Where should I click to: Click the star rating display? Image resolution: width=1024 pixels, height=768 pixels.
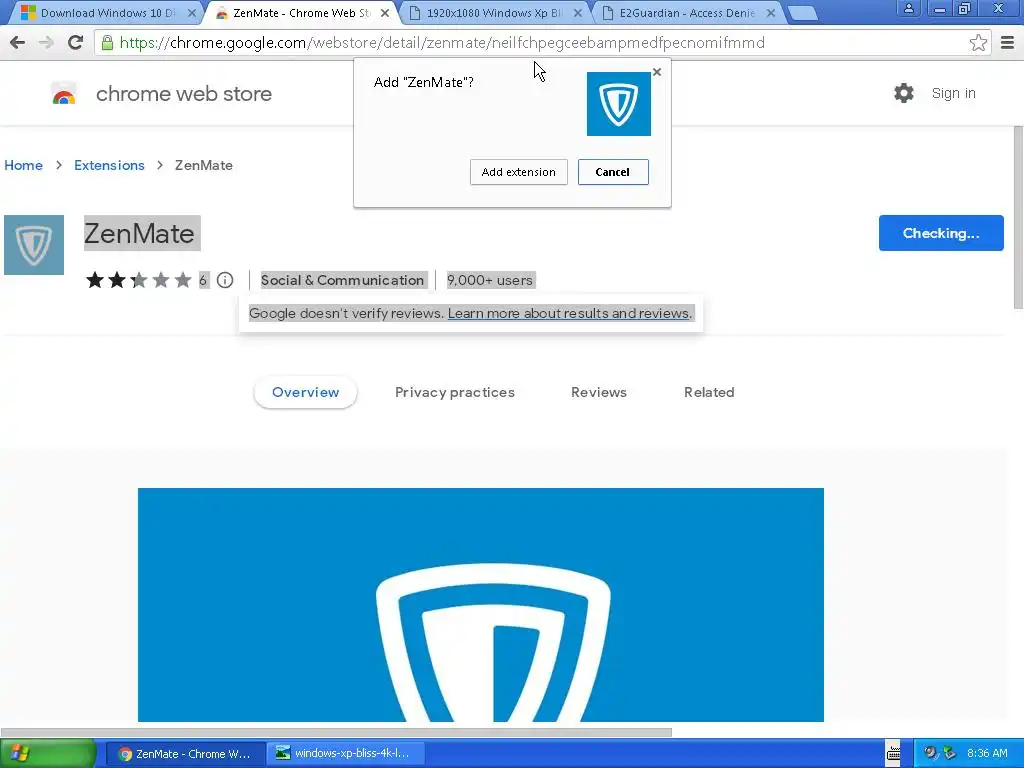click(x=138, y=280)
